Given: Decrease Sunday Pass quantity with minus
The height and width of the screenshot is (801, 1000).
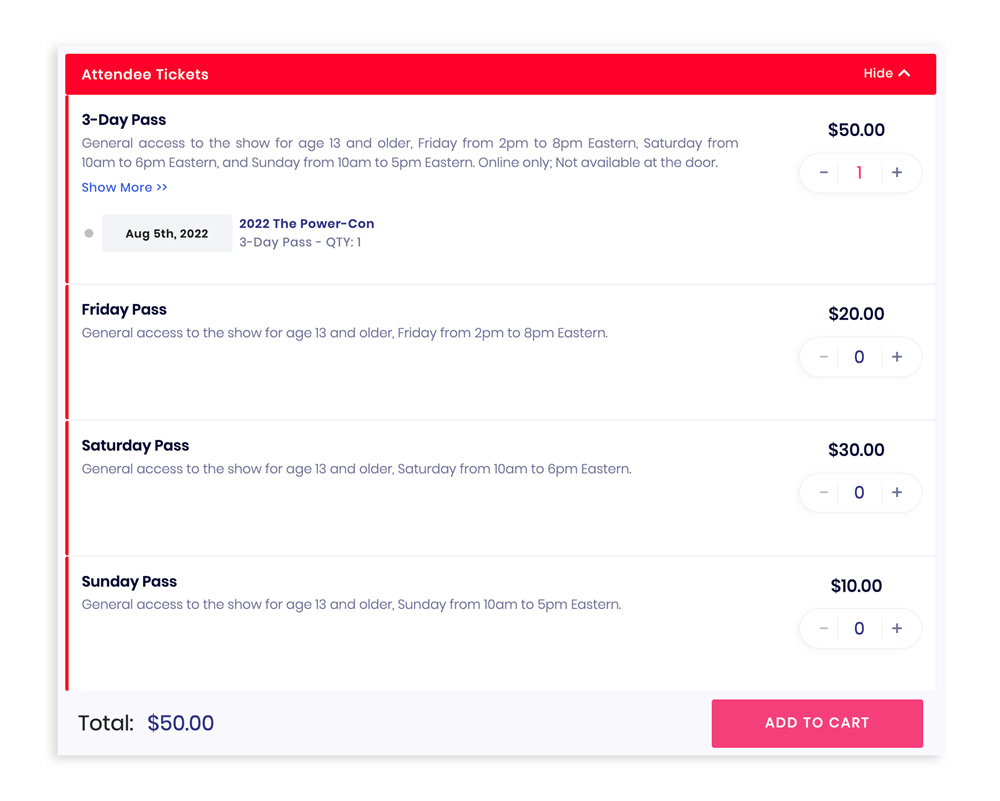Looking at the screenshot, I should click(x=823, y=628).
